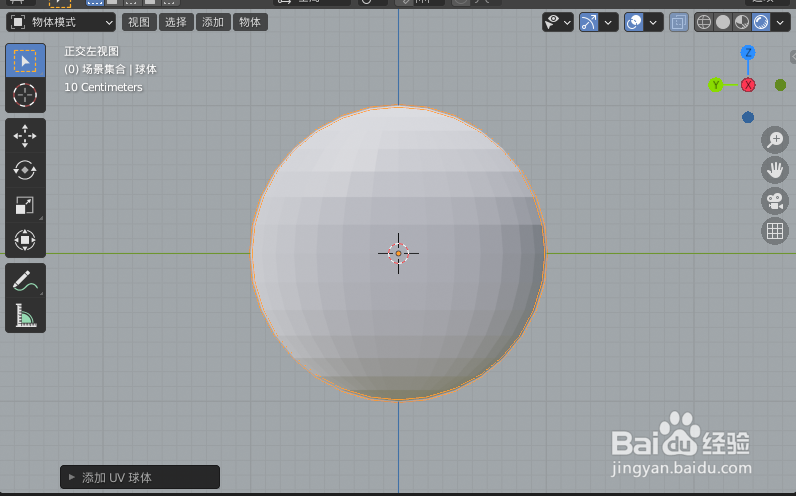Switch to wireframe viewport shading
The image size is (796, 496).
pos(704,22)
